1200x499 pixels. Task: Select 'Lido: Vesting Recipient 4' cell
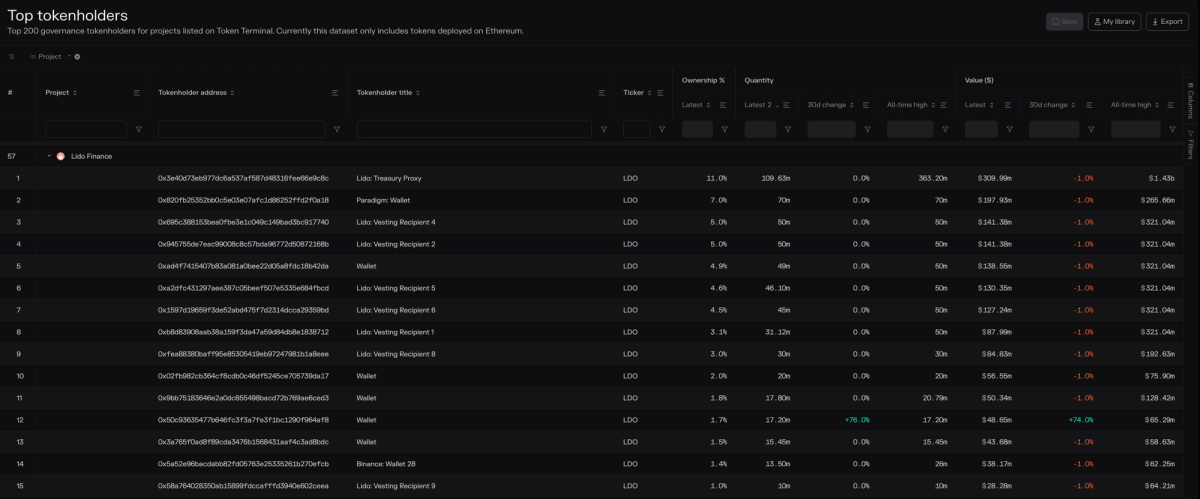click(396, 222)
